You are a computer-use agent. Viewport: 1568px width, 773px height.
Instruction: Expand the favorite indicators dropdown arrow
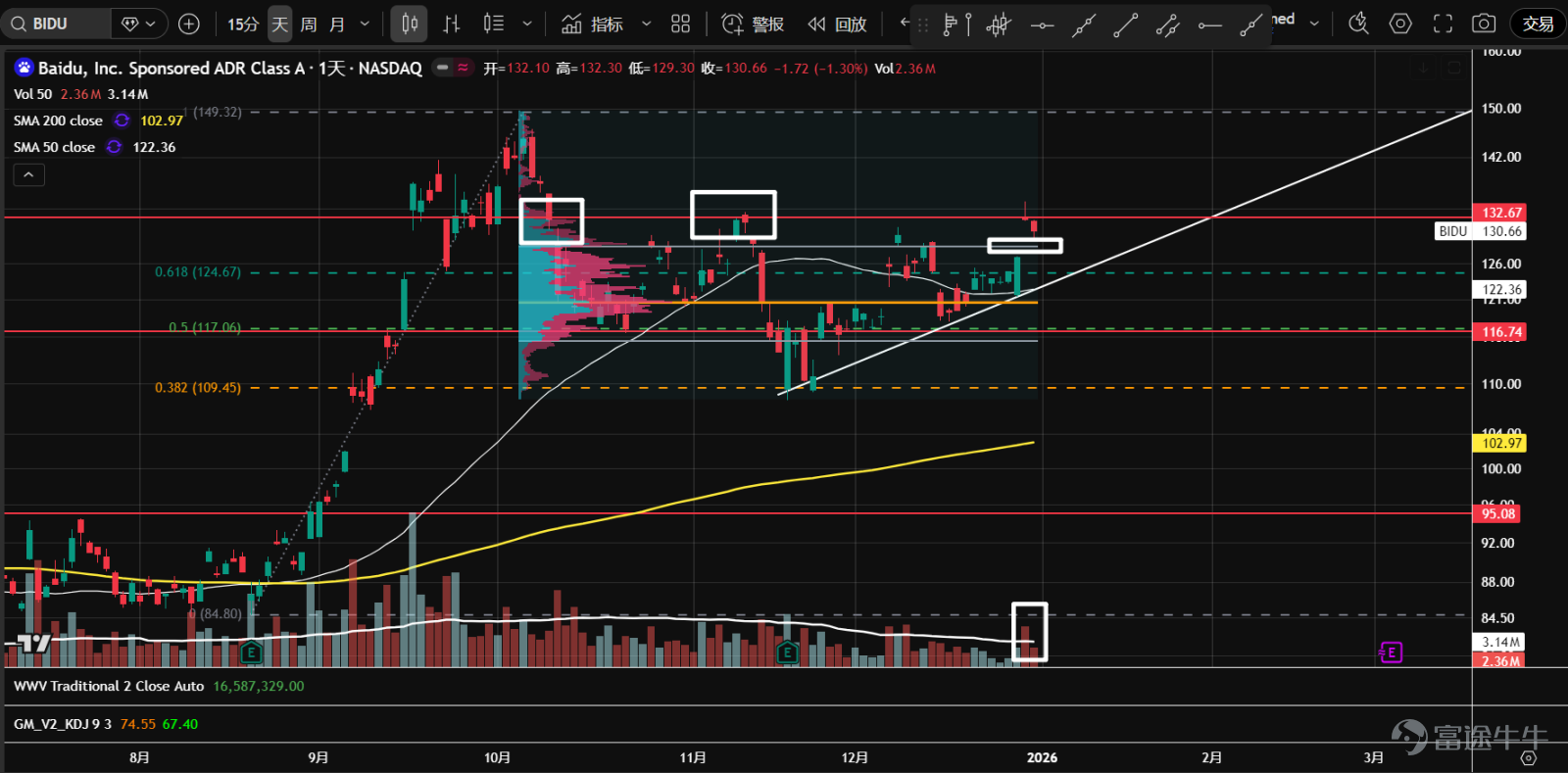[x=646, y=24]
